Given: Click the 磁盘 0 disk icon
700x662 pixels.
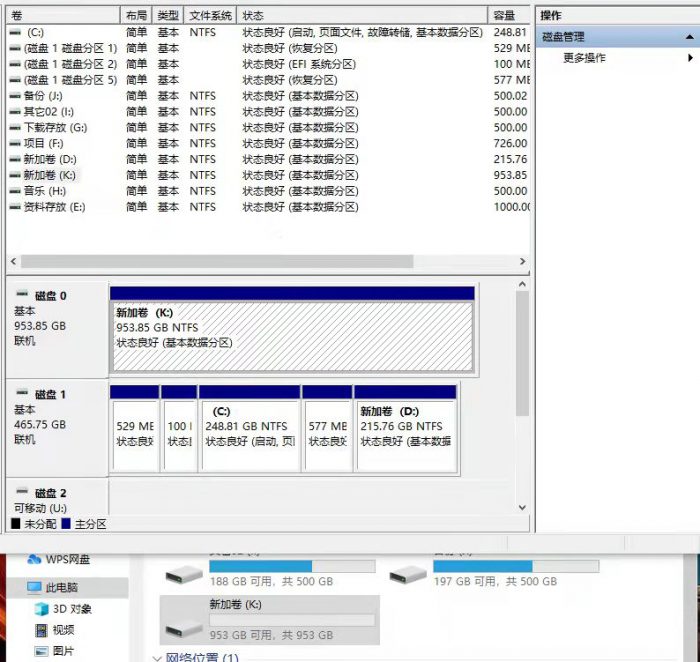Looking at the screenshot, I should [22, 296].
